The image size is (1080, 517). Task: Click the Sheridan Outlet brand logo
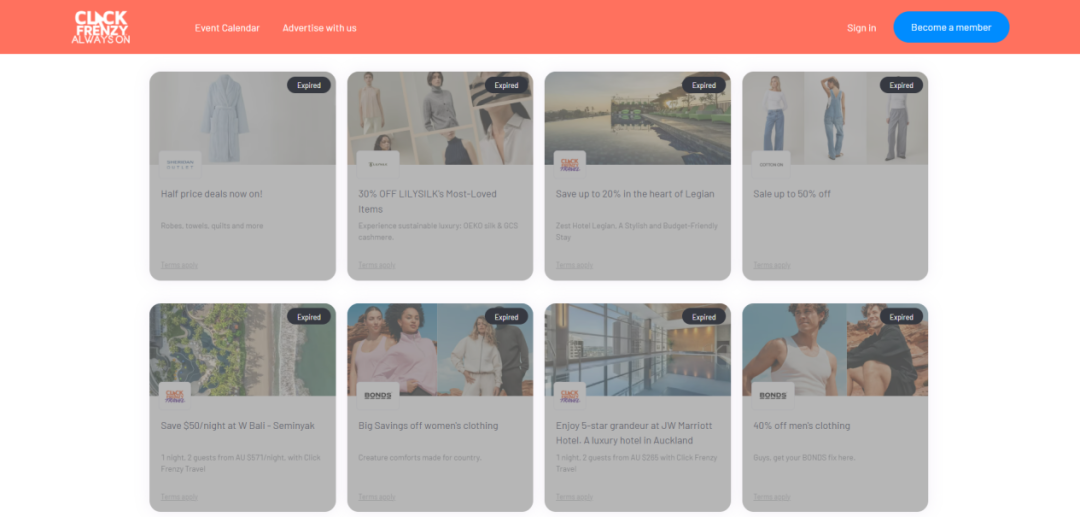180,164
